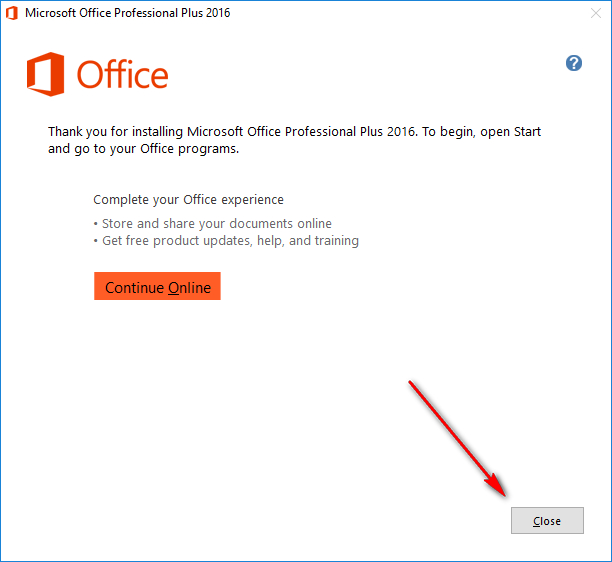Click the Close button at the bottom

tap(546, 521)
